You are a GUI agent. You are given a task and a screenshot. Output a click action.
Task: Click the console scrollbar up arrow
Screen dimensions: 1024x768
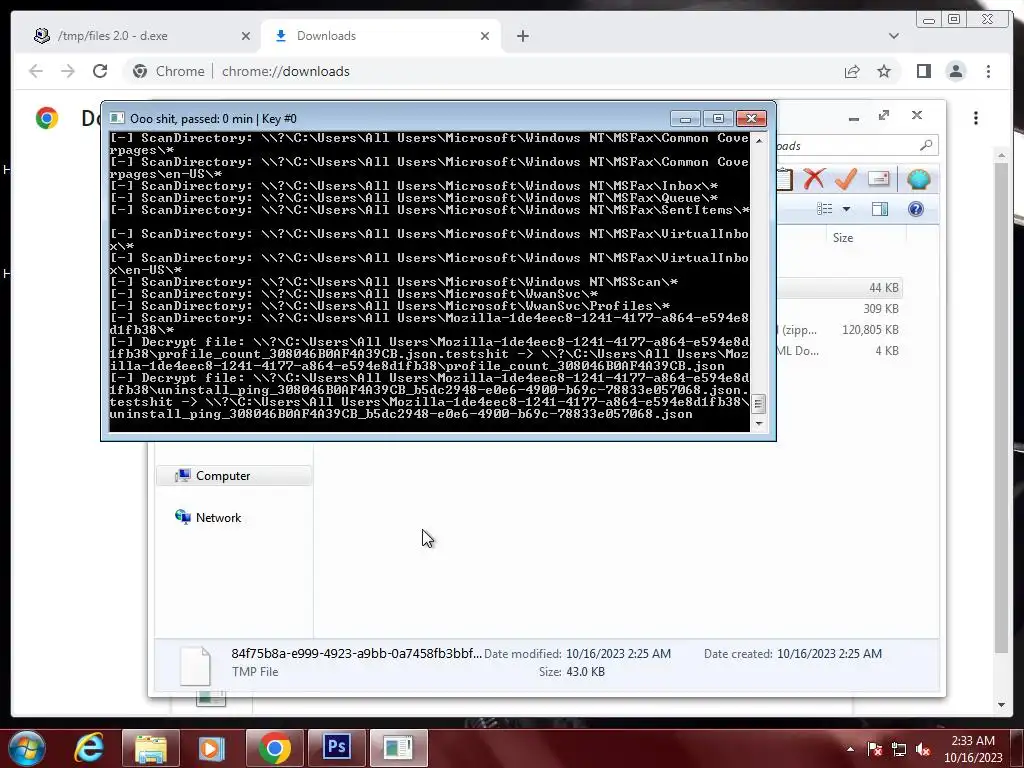click(758, 140)
